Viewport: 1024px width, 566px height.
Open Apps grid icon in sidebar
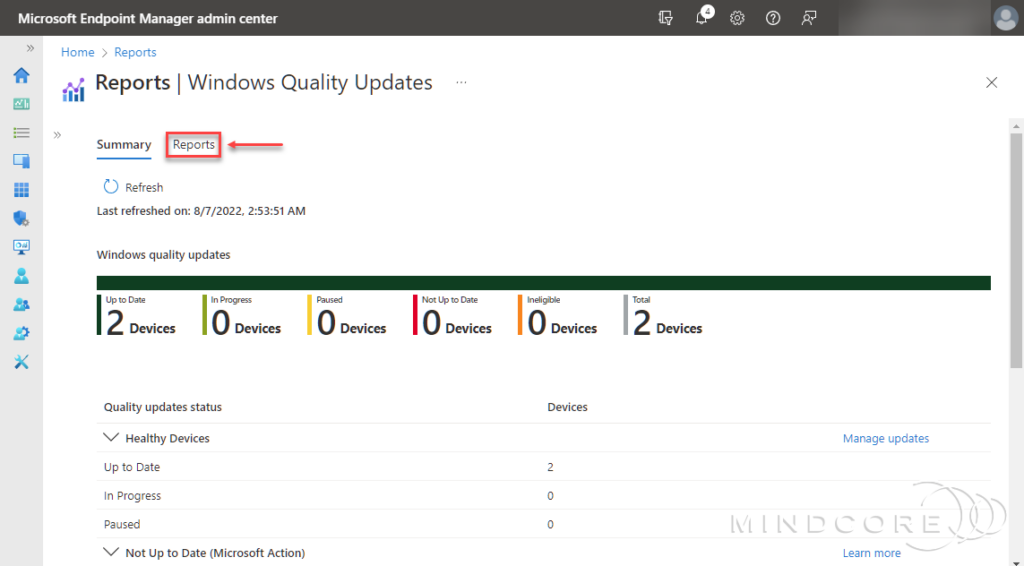[21, 190]
